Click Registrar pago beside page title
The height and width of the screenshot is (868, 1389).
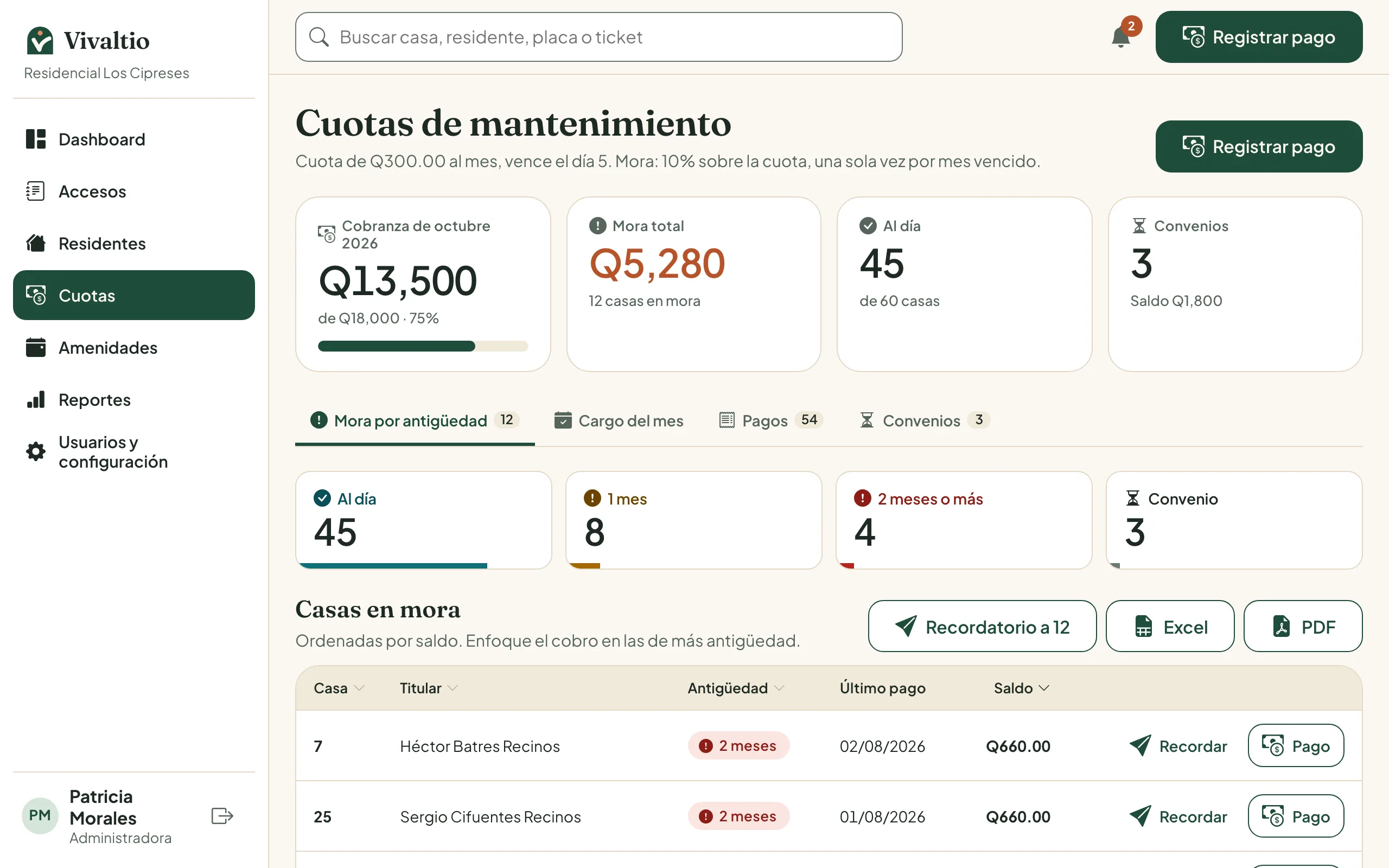pyautogui.click(x=1259, y=146)
